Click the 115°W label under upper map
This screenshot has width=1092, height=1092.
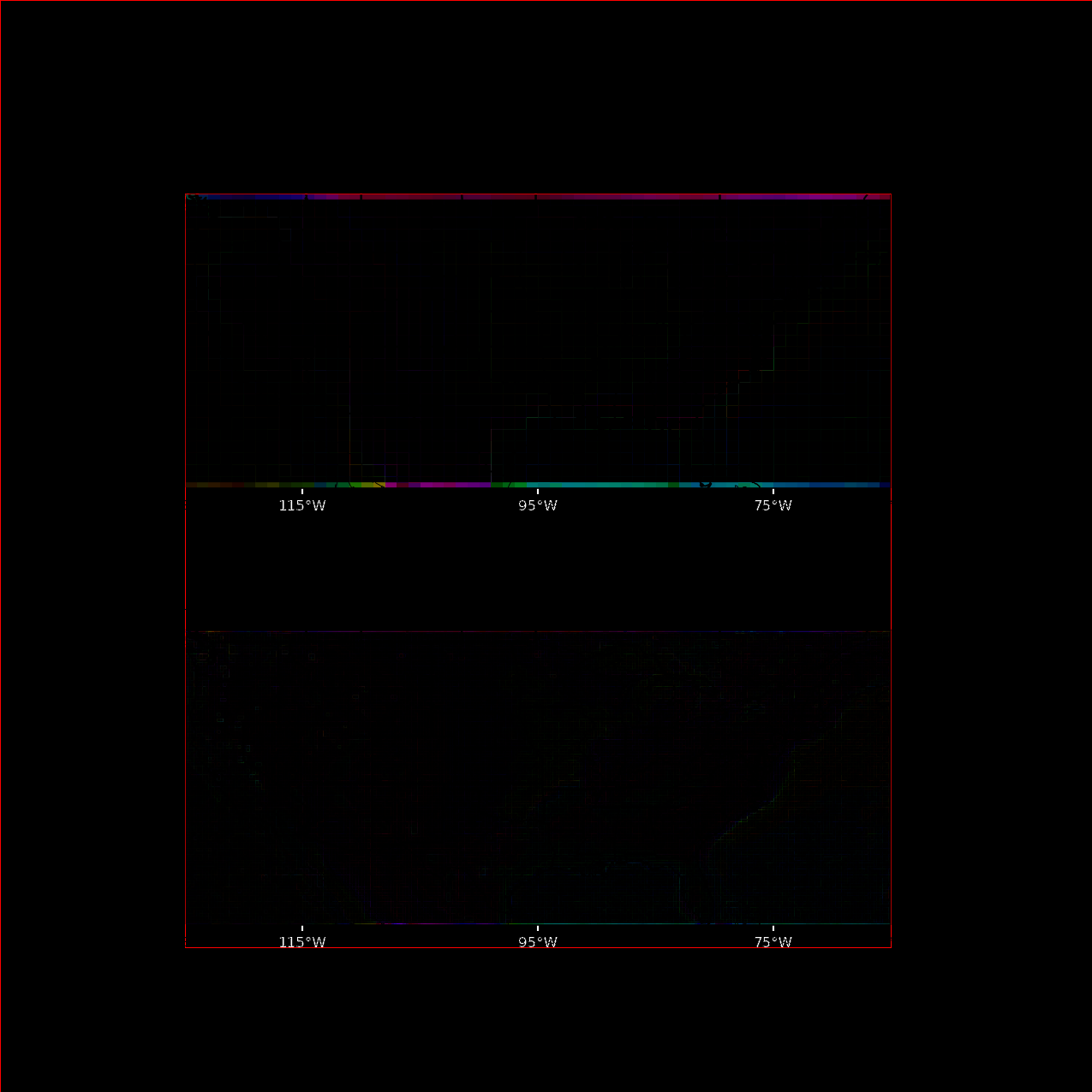[x=302, y=505]
